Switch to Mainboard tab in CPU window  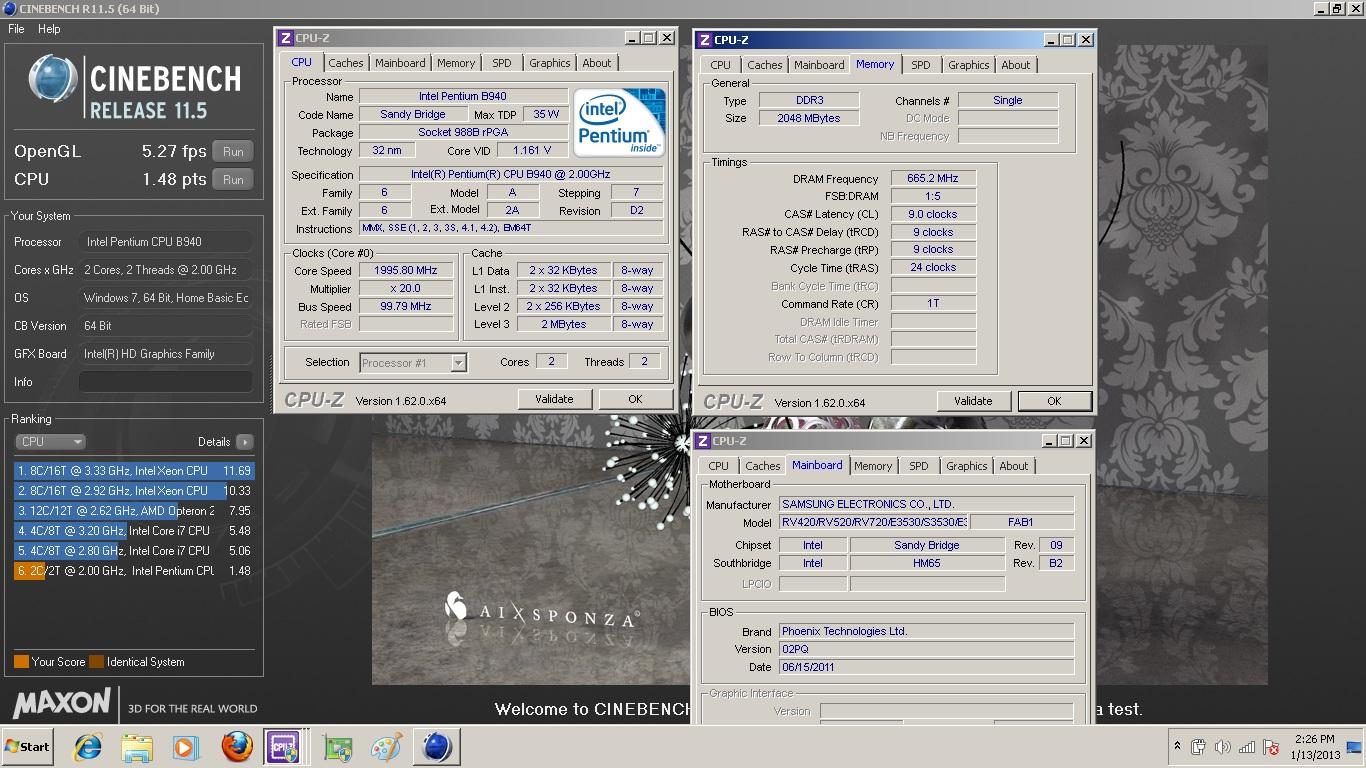coord(400,63)
